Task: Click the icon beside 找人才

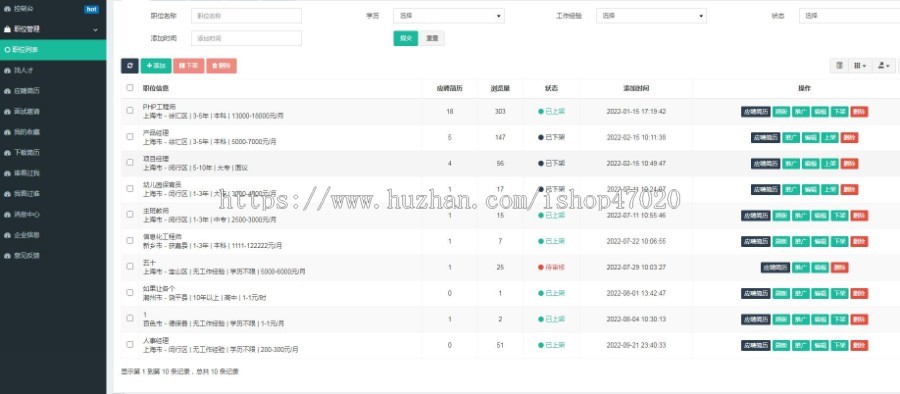Action: 7,70
